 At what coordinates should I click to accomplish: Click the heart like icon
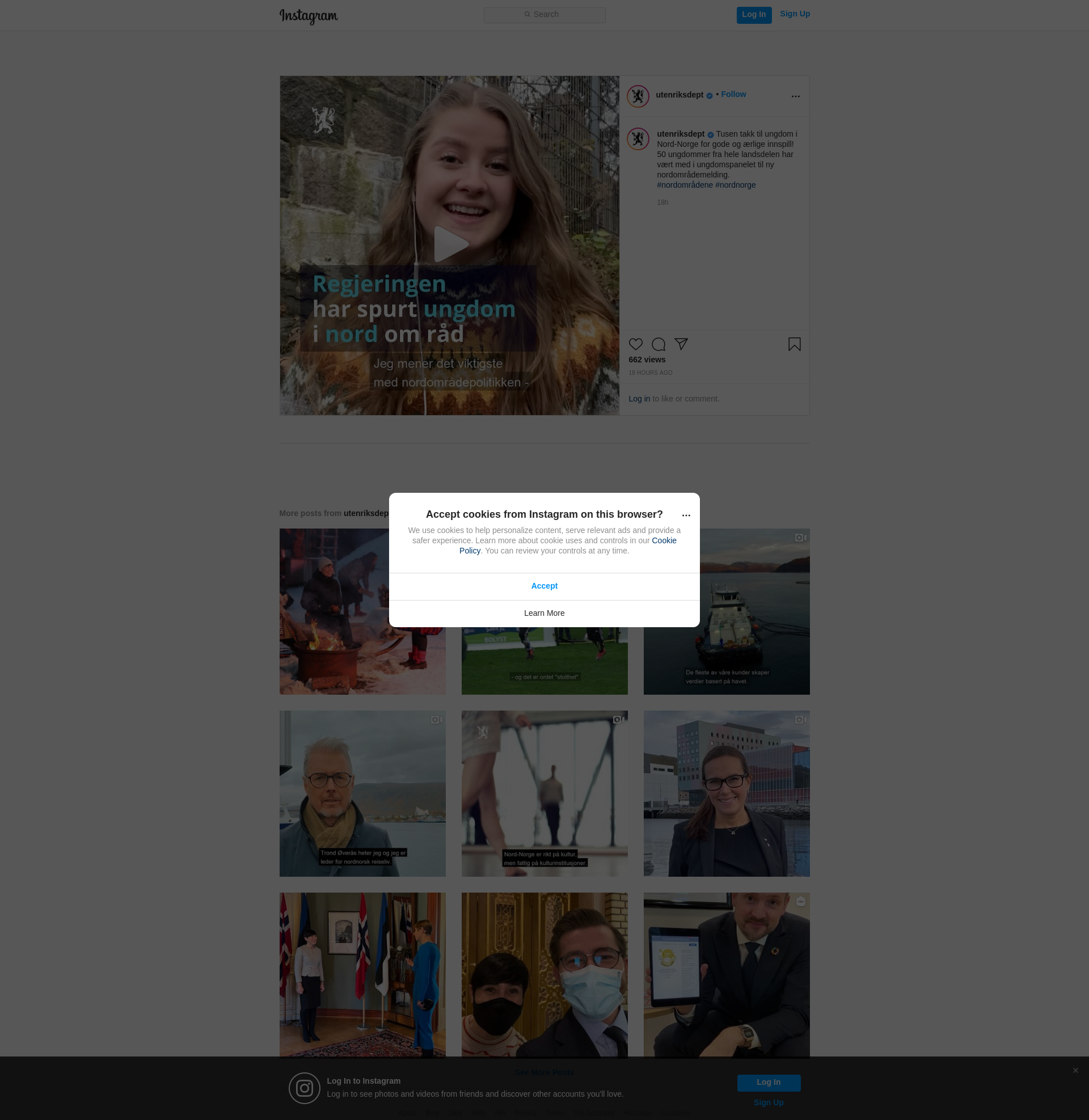tap(635, 344)
